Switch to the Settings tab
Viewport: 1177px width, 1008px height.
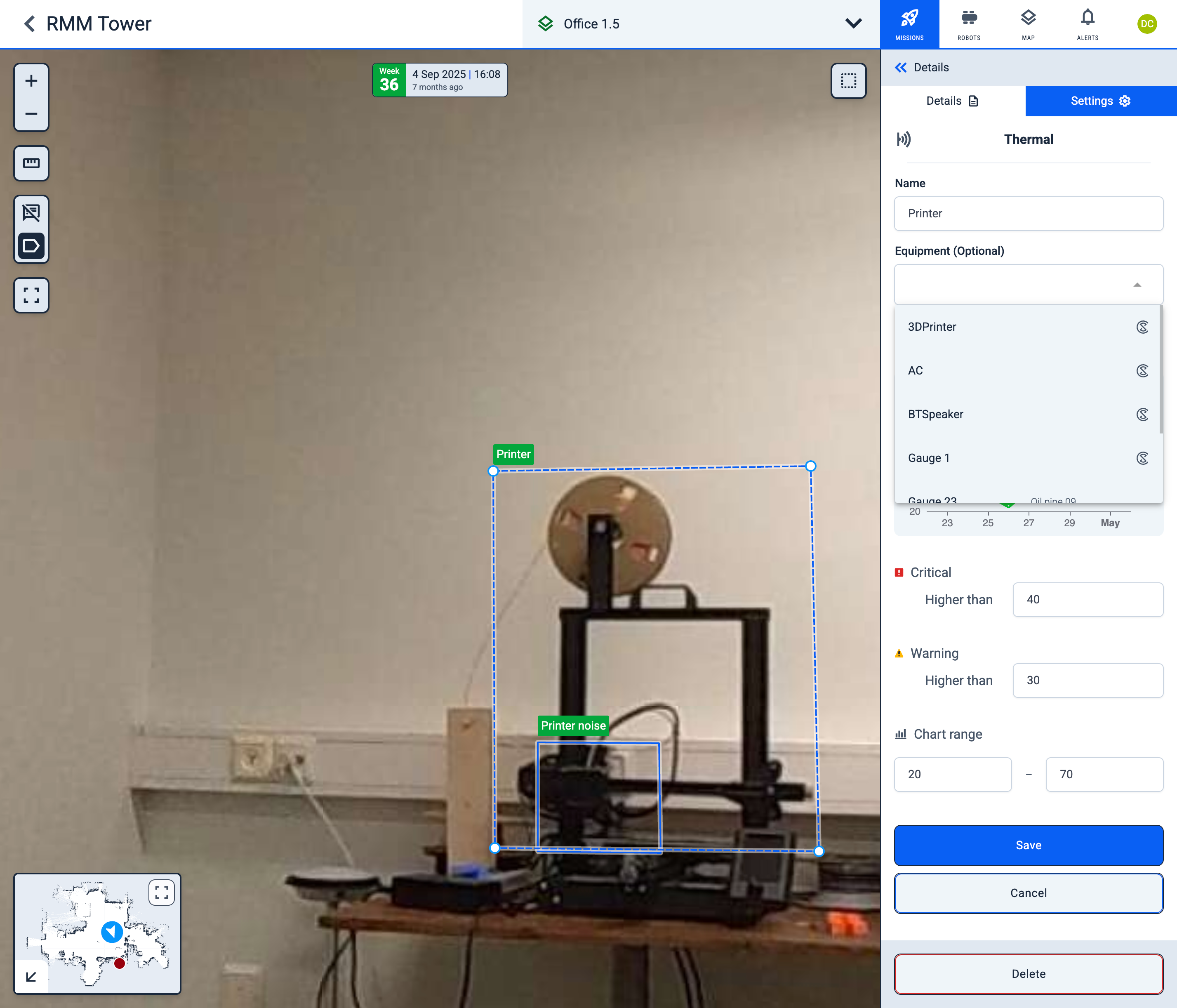click(x=1100, y=101)
